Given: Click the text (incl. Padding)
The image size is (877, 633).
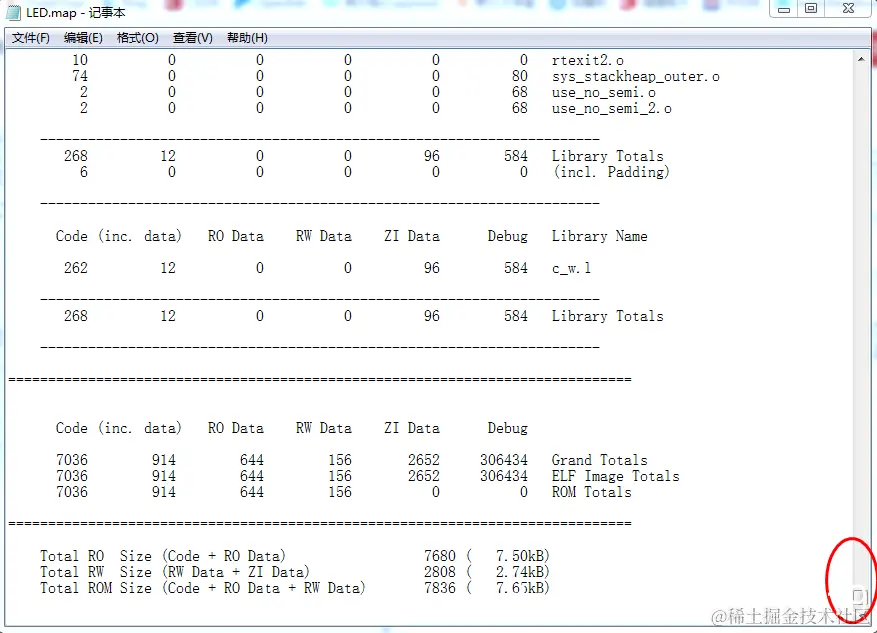Looking at the screenshot, I should pos(611,172).
